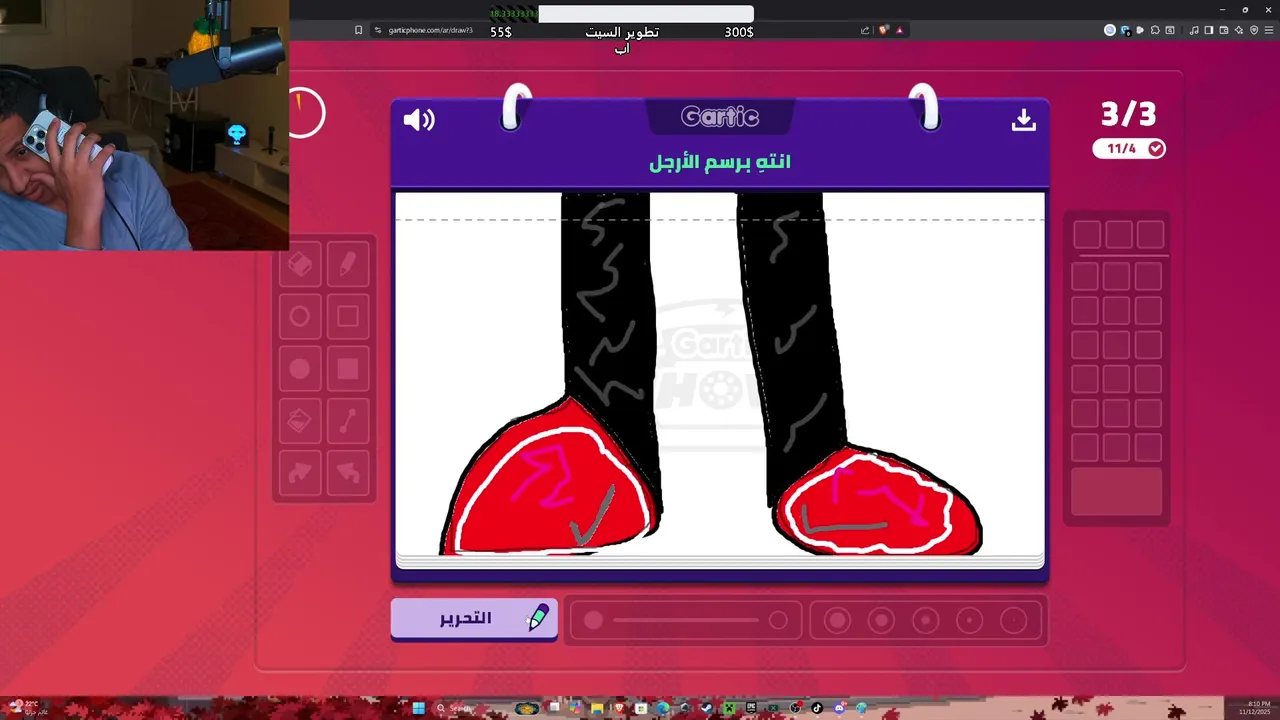Select the filled rectangle tool

tap(347, 369)
